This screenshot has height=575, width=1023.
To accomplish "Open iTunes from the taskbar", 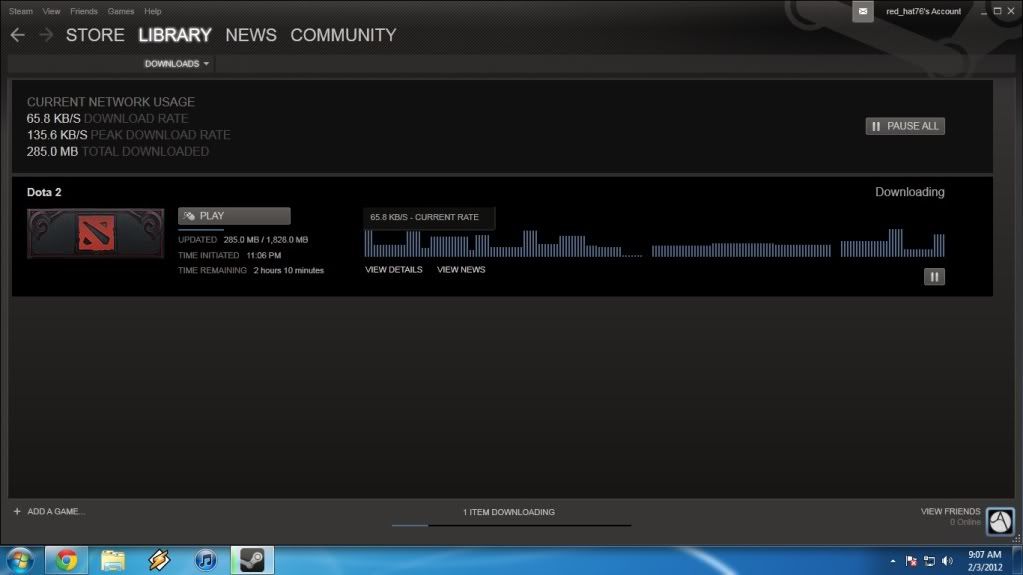I will [x=206, y=561].
